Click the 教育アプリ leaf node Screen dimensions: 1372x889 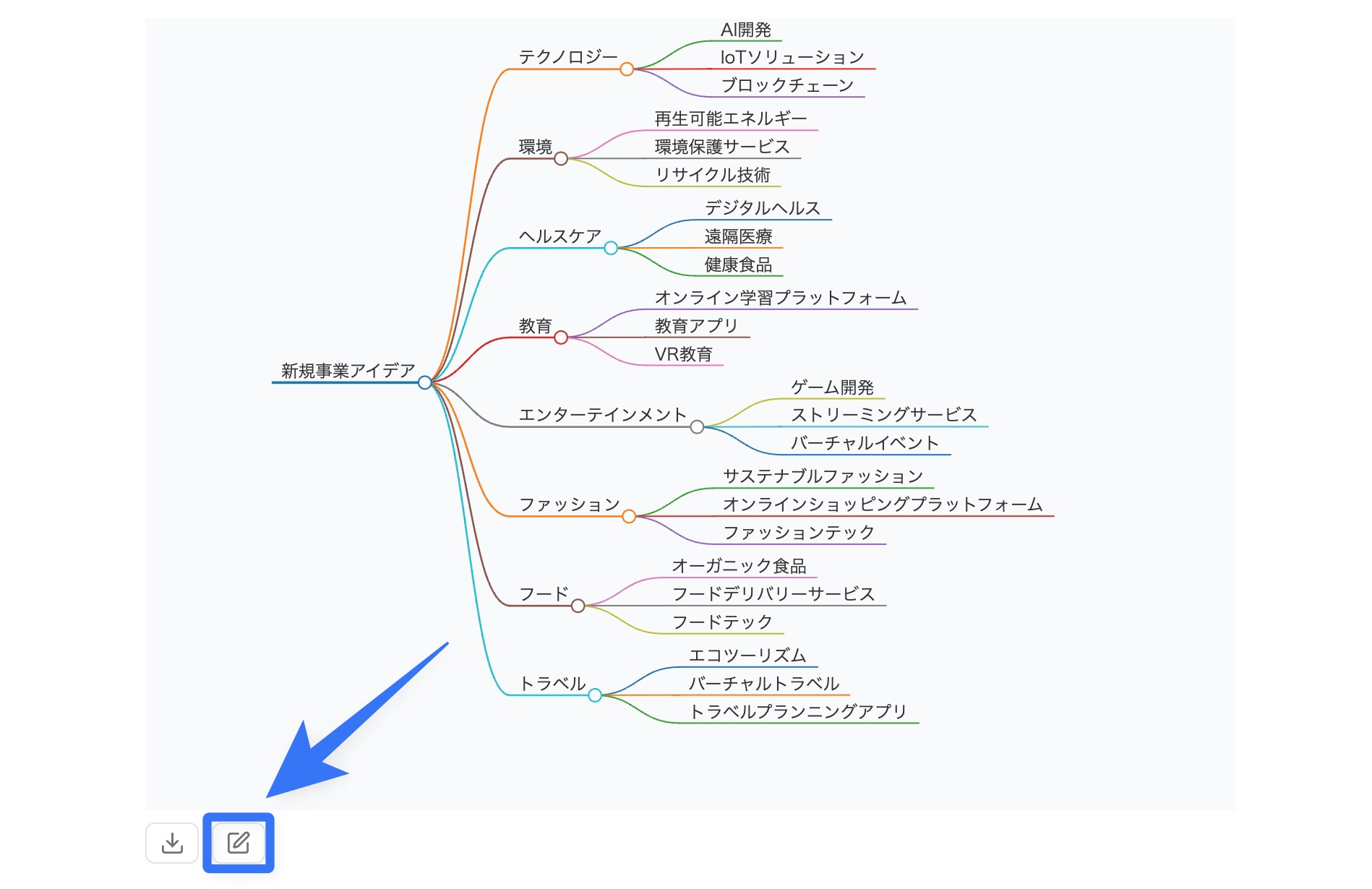[x=696, y=326]
